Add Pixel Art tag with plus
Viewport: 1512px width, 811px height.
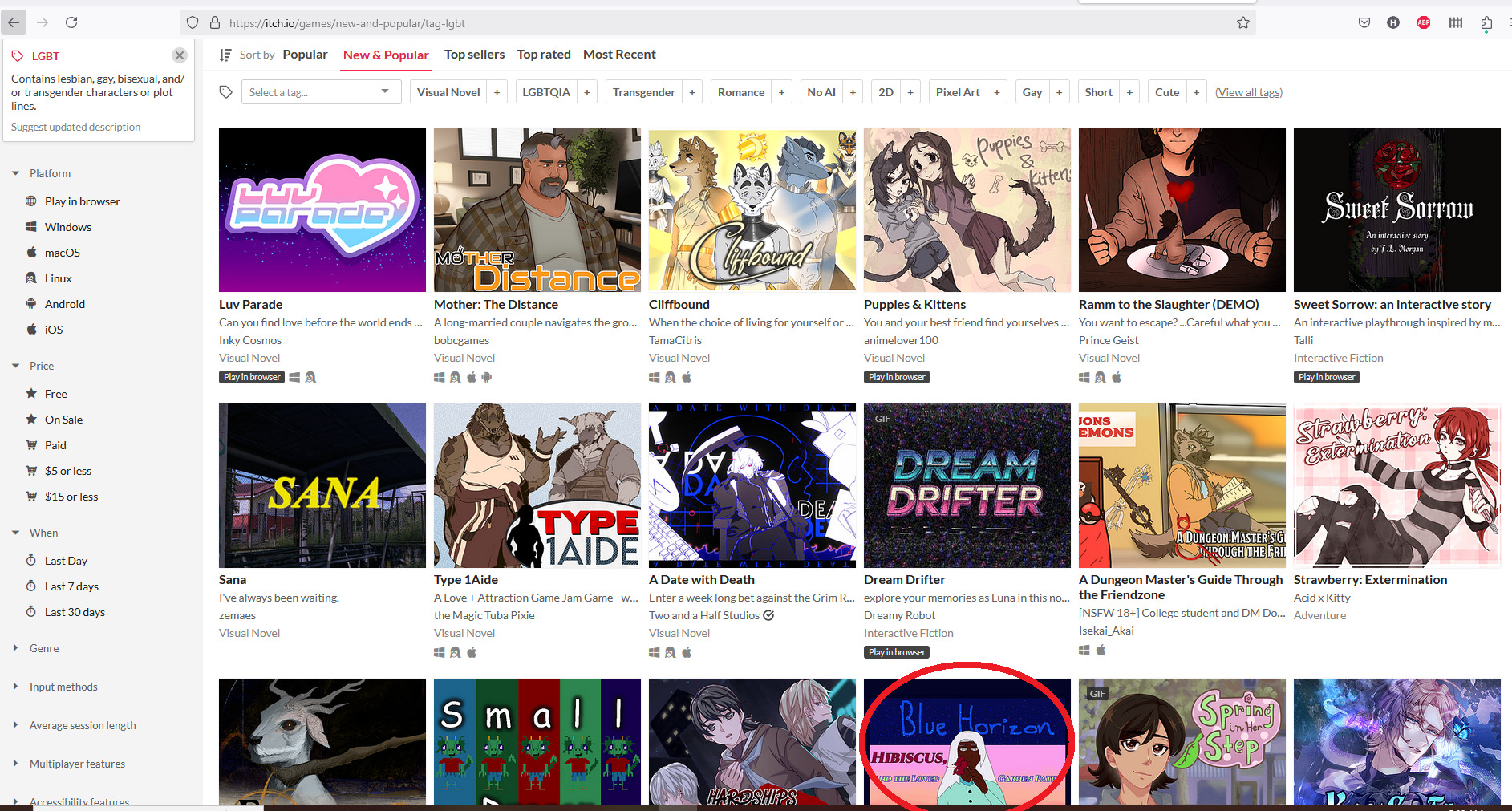click(997, 92)
